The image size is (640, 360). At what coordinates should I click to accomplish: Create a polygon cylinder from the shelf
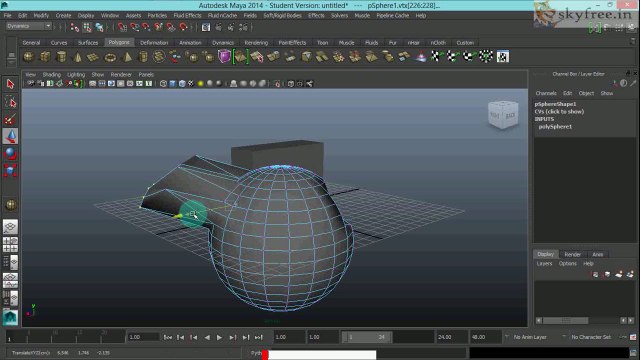[x=61, y=57]
